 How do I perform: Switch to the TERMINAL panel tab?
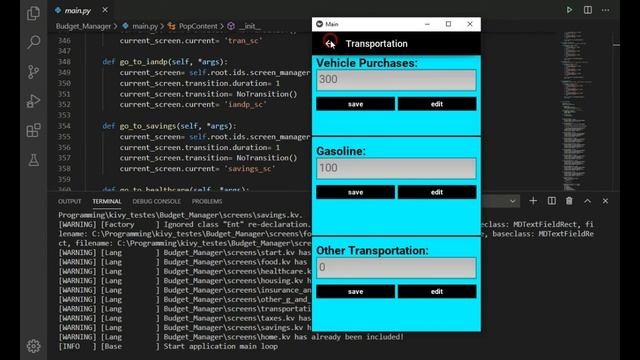(x=107, y=201)
